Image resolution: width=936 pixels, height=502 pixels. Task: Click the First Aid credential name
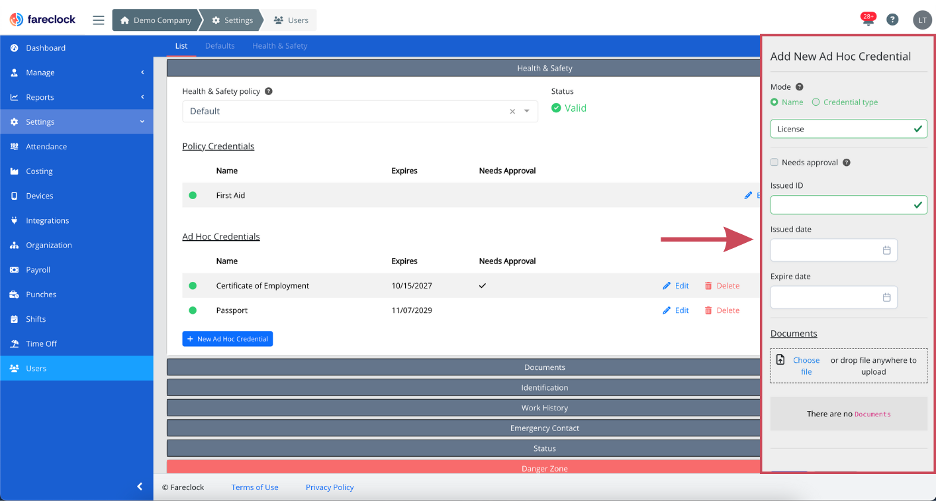tap(230, 195)
